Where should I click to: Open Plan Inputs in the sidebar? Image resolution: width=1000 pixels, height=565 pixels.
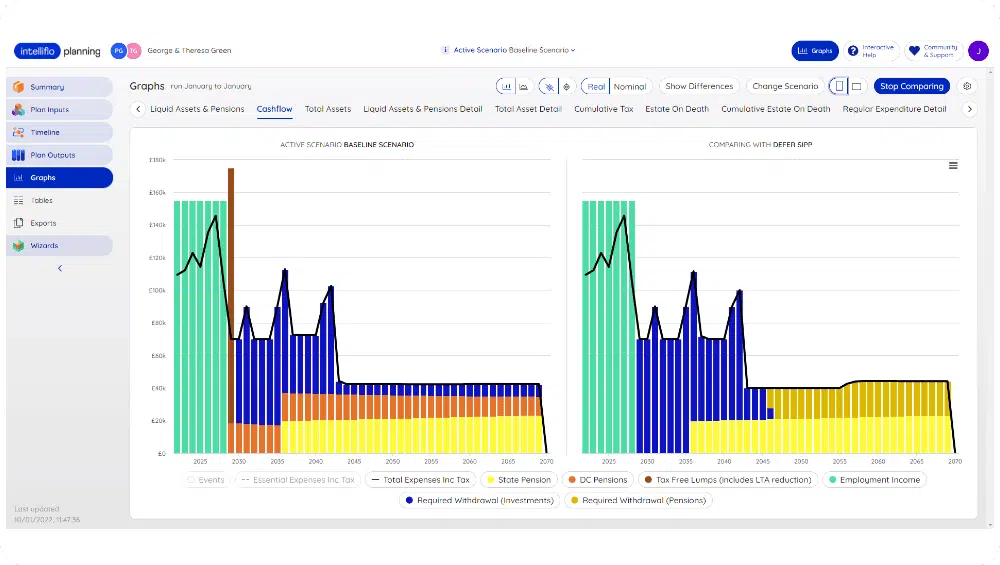pos(60,110)
